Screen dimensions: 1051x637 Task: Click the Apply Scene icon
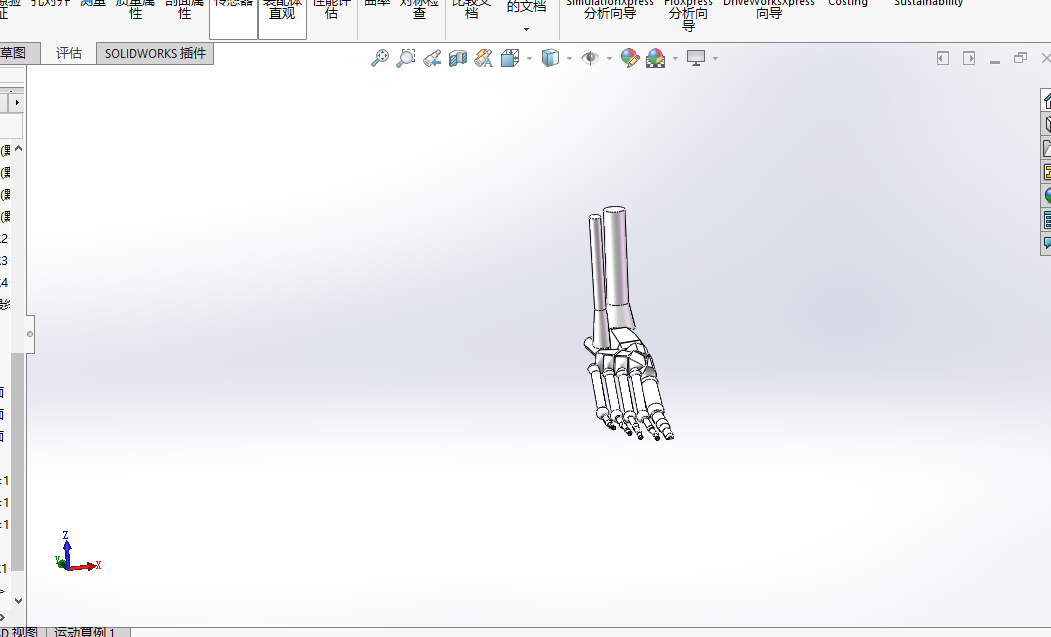pos(656,58)
